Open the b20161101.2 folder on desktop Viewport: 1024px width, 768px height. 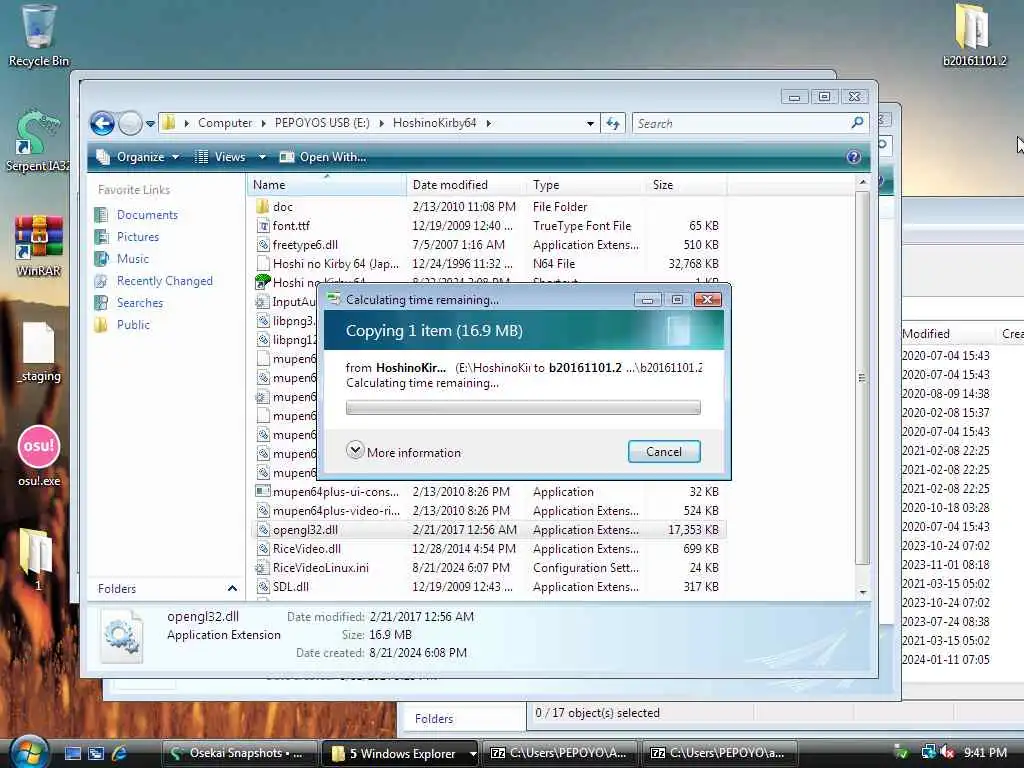coord(974,36)
